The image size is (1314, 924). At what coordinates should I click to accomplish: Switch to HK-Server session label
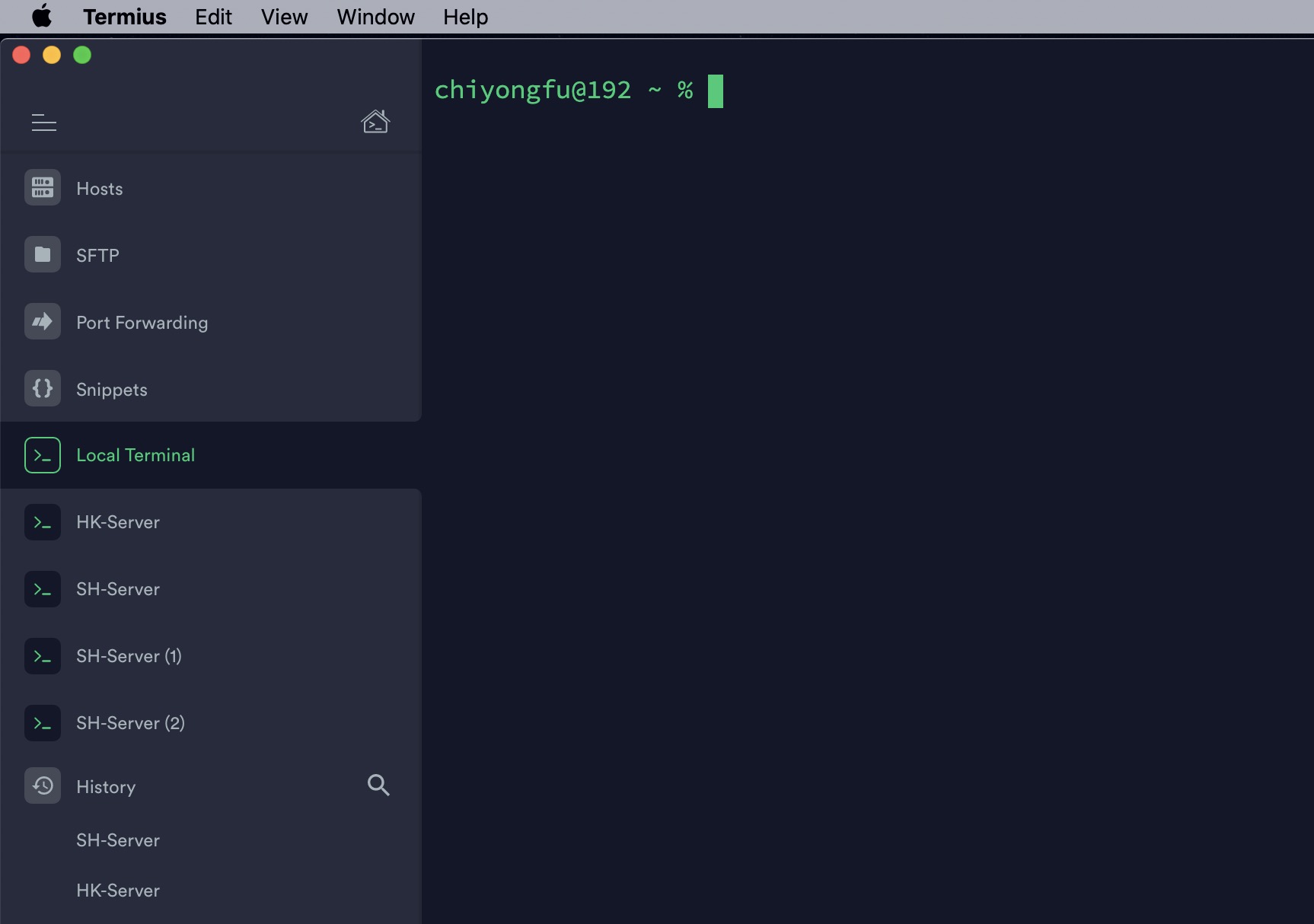(x=118, y=522)
